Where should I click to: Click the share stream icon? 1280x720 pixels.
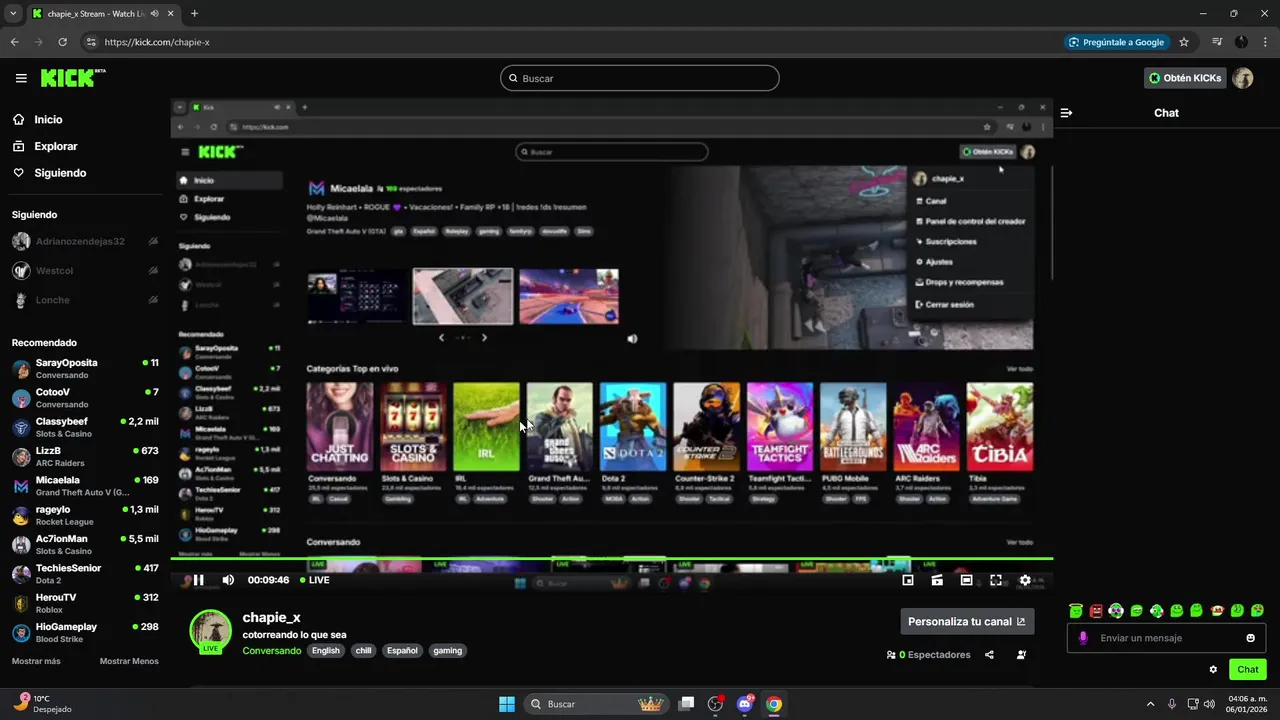click(x=989, y=655)
